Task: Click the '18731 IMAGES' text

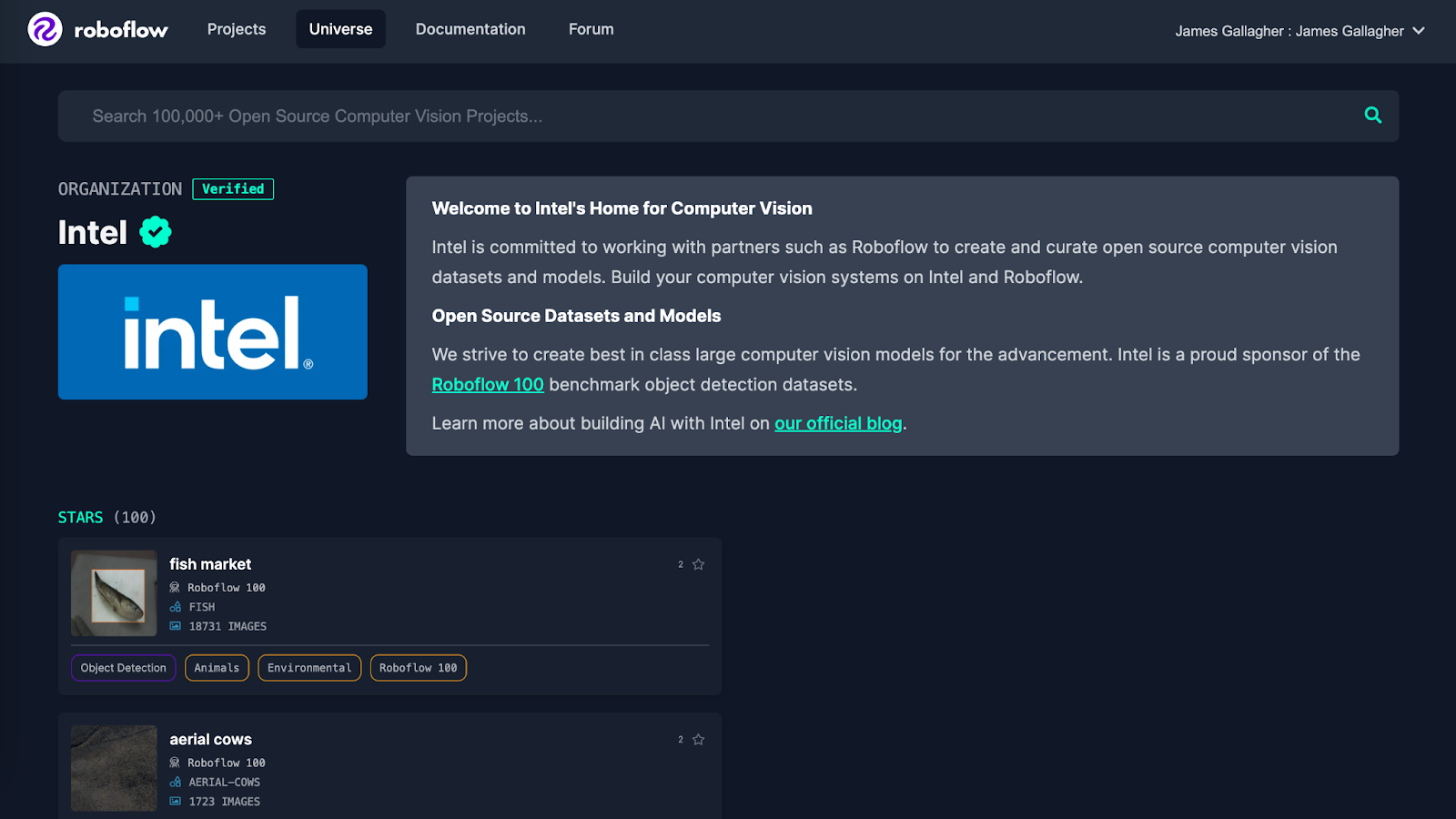Action: tap(227, 626)
